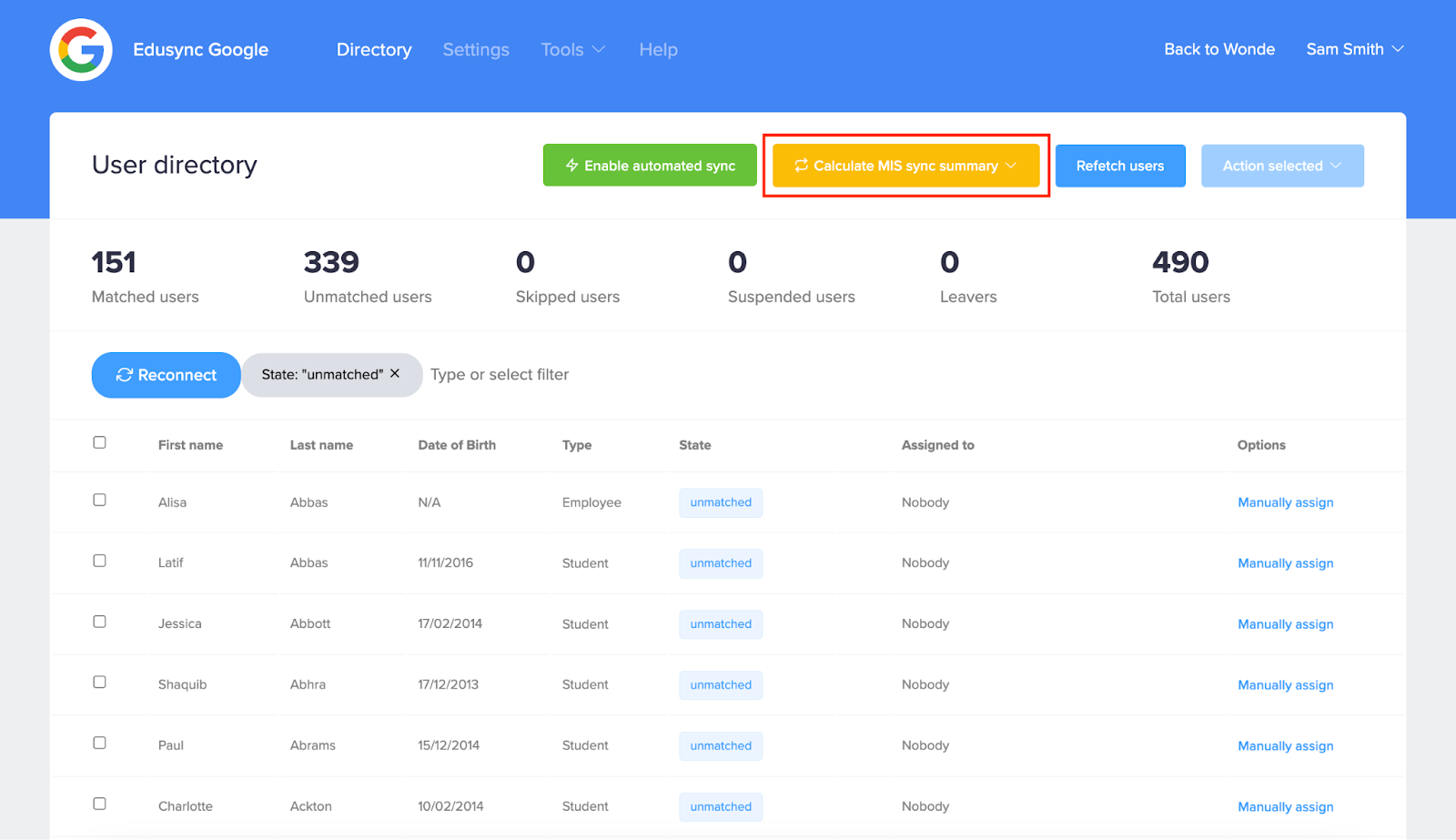Open the Settings menu item

pos(475,49)
